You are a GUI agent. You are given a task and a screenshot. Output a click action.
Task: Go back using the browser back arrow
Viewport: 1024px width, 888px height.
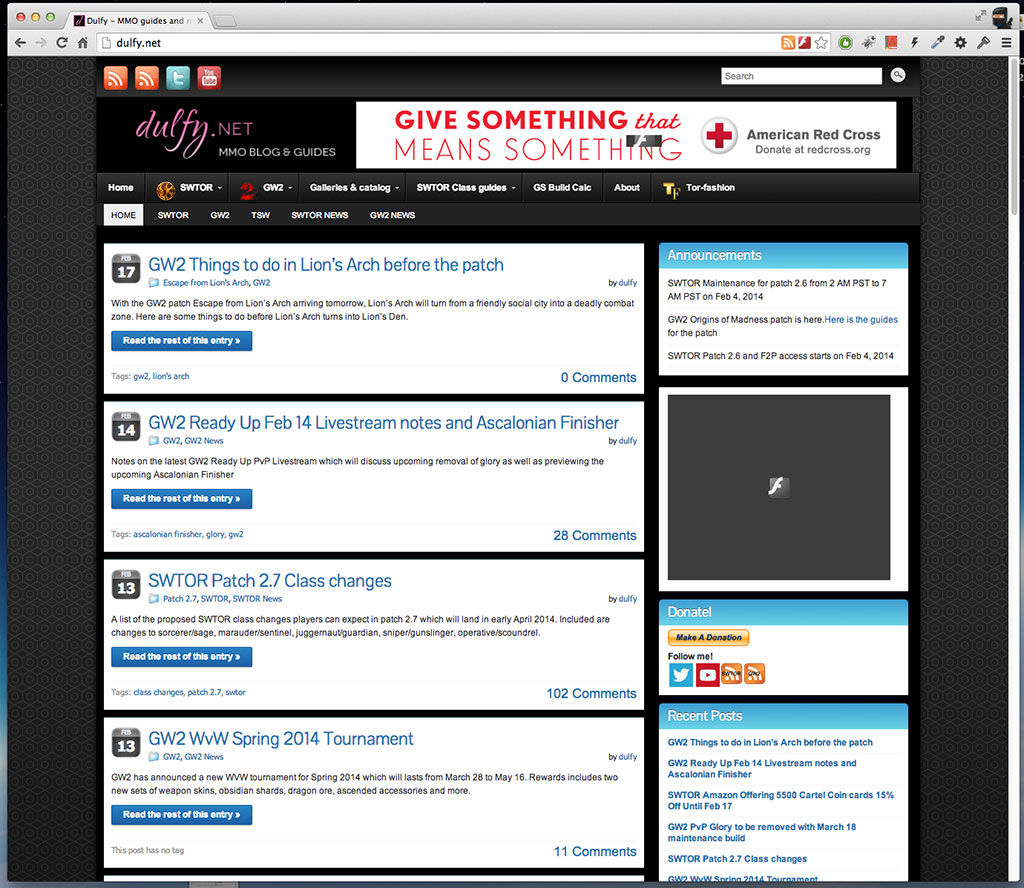click(x=20, y=42)
